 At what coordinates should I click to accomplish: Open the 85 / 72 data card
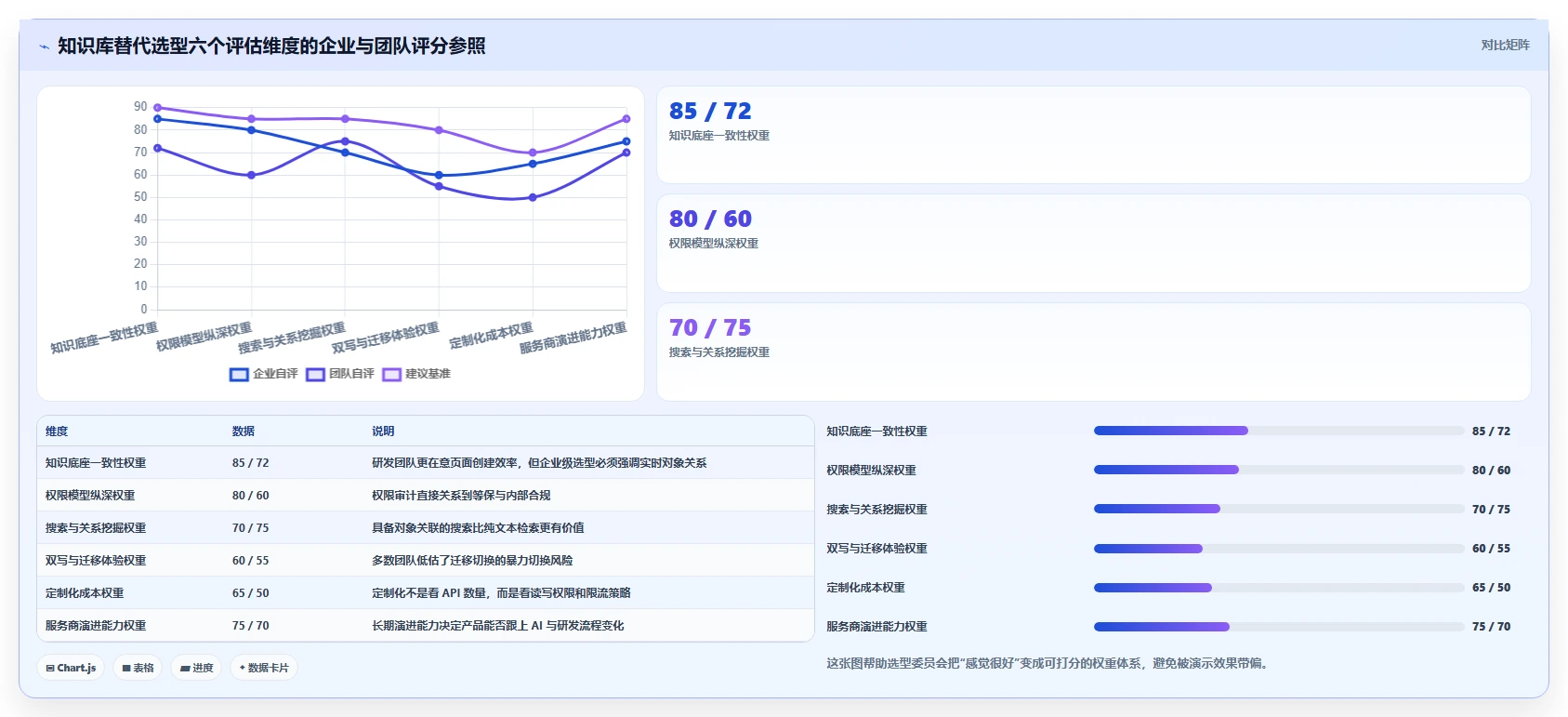[1093, 135]
